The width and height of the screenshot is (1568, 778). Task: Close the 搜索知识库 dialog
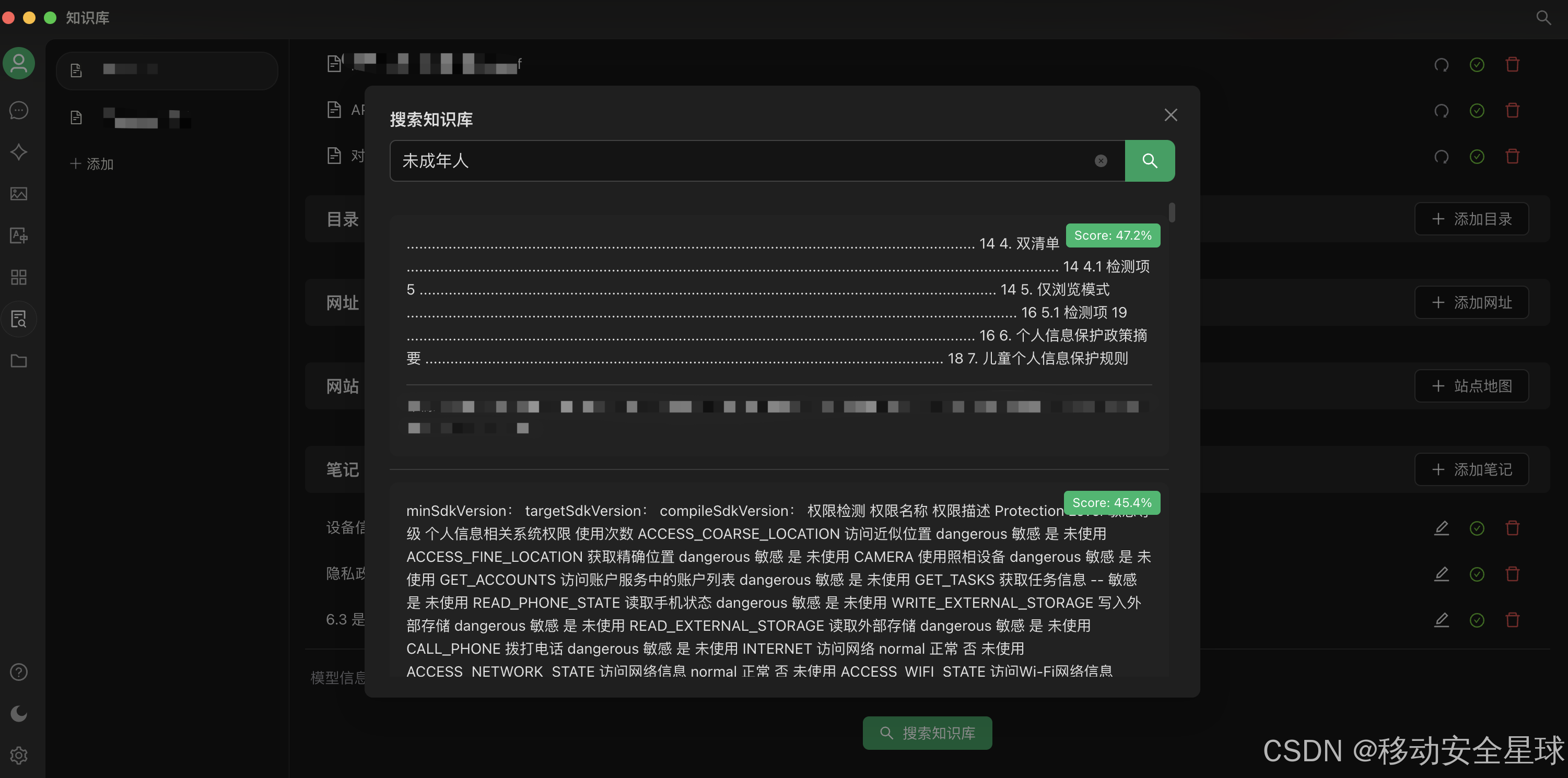point(1170,115)
